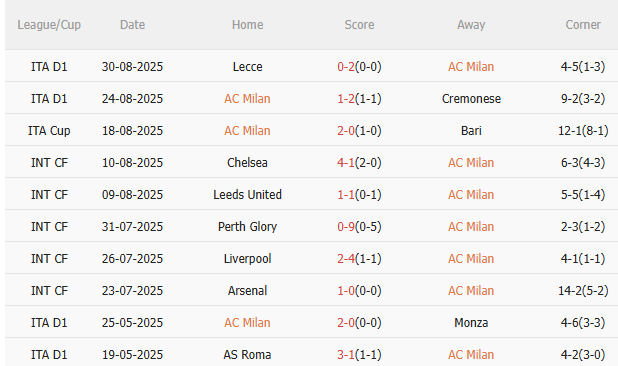
Task: Click the 4-1(2-0) Chelsea match score
Action: pos(359,162)
